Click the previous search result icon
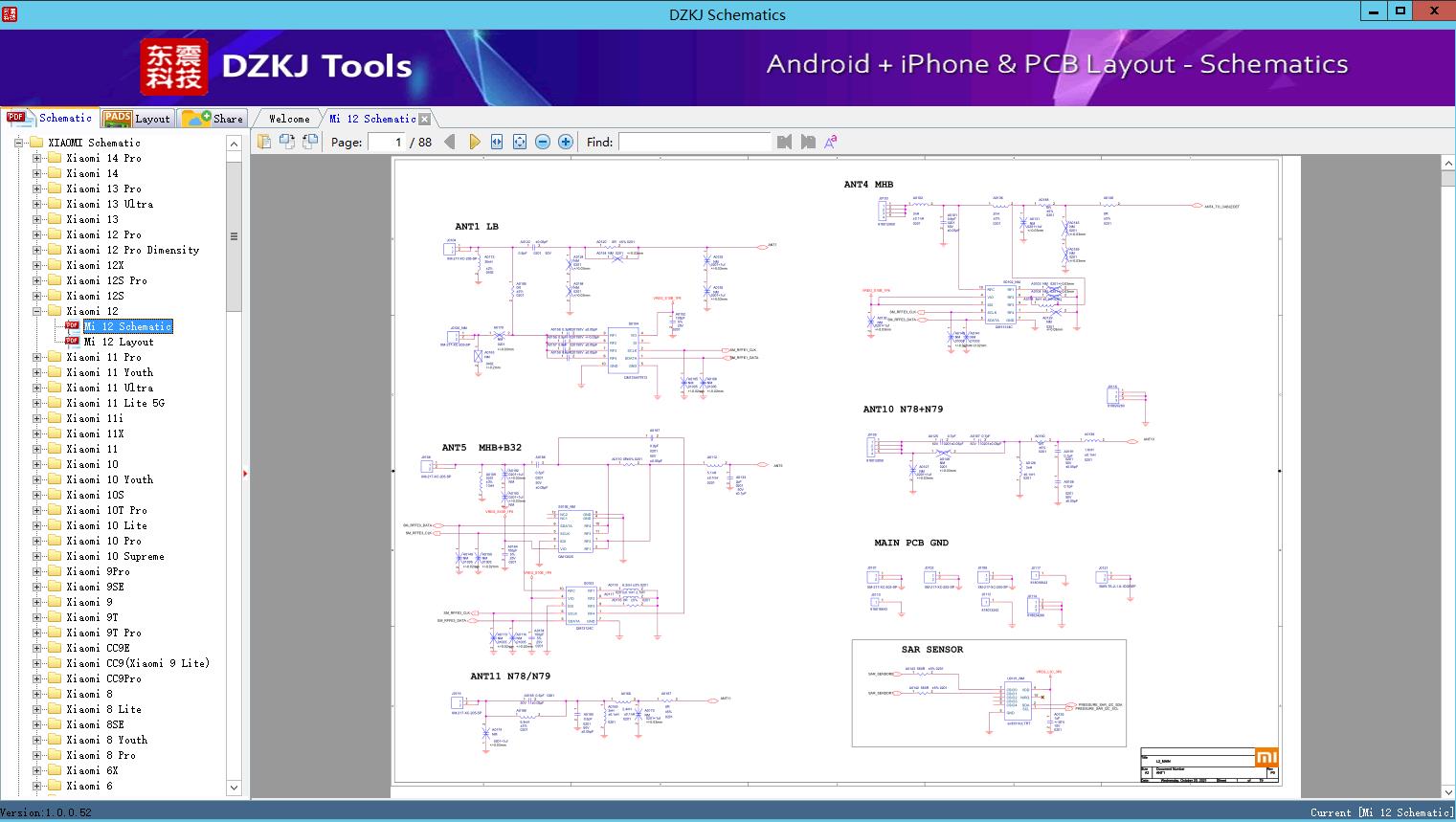 [783, 141]
